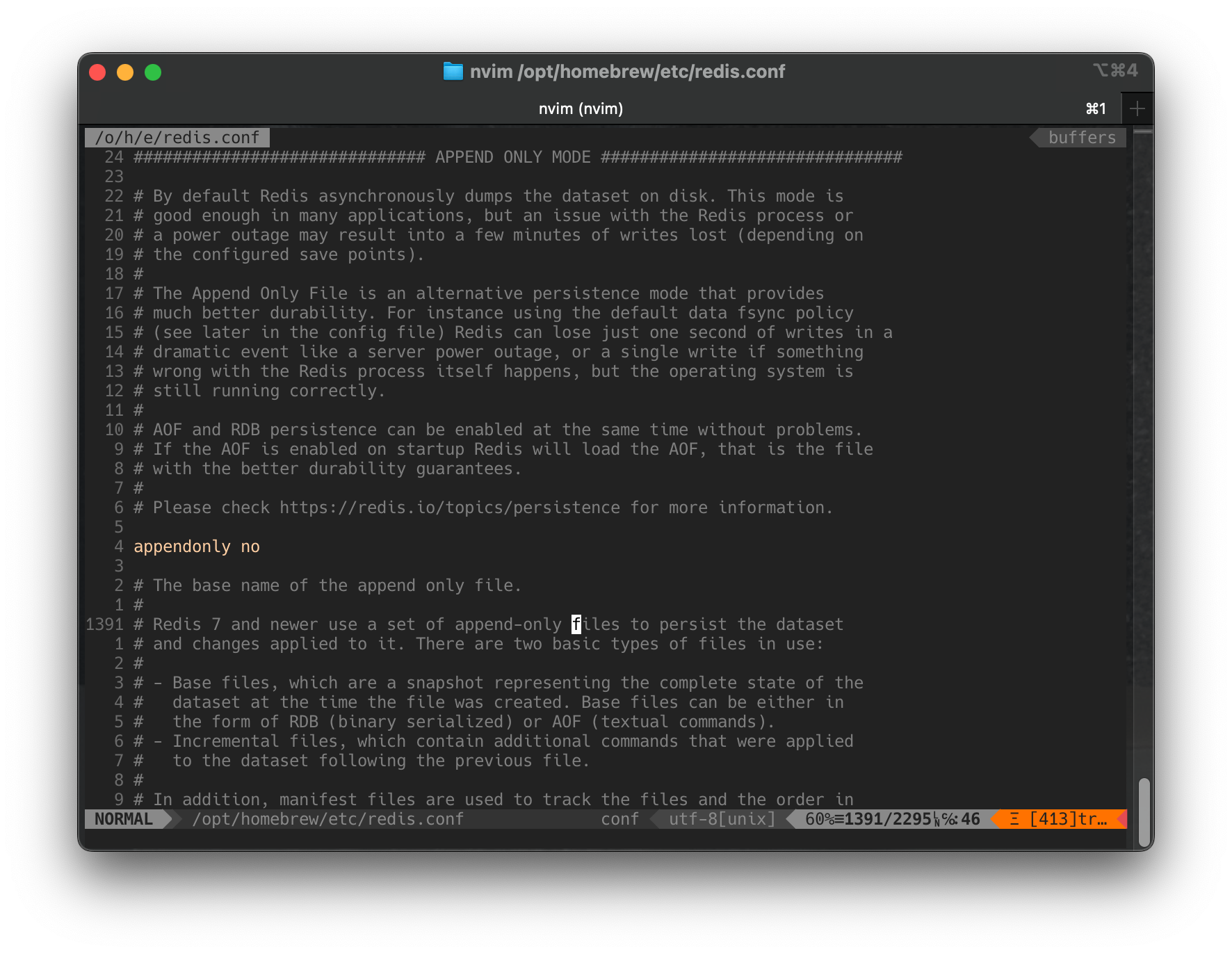This screenshot has width=1232, height=954.
Task: Click the '# The base name of the append only file.' line
Action: [x=327, y=585]
